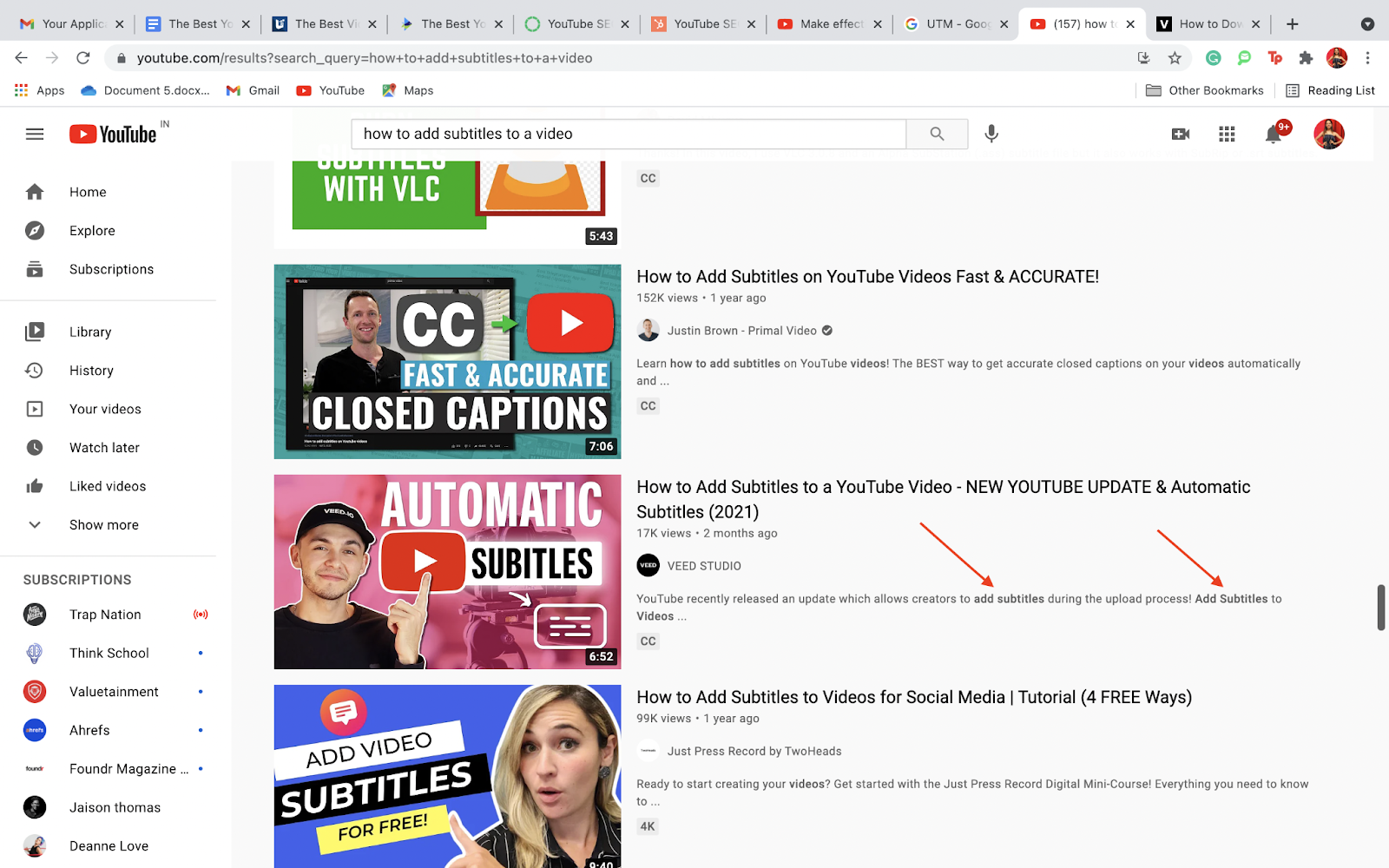Click the Fast & Accurate Closed Captions thumbnail

click(447, 362)
